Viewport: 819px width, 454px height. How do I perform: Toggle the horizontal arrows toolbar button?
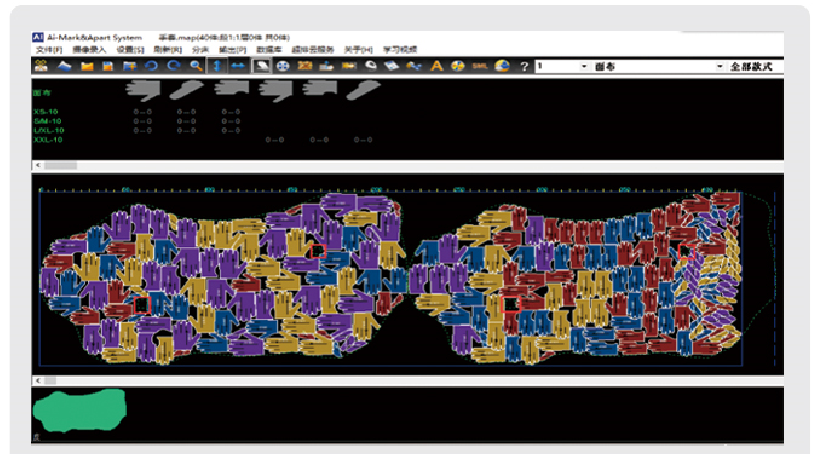pos(238,66)
